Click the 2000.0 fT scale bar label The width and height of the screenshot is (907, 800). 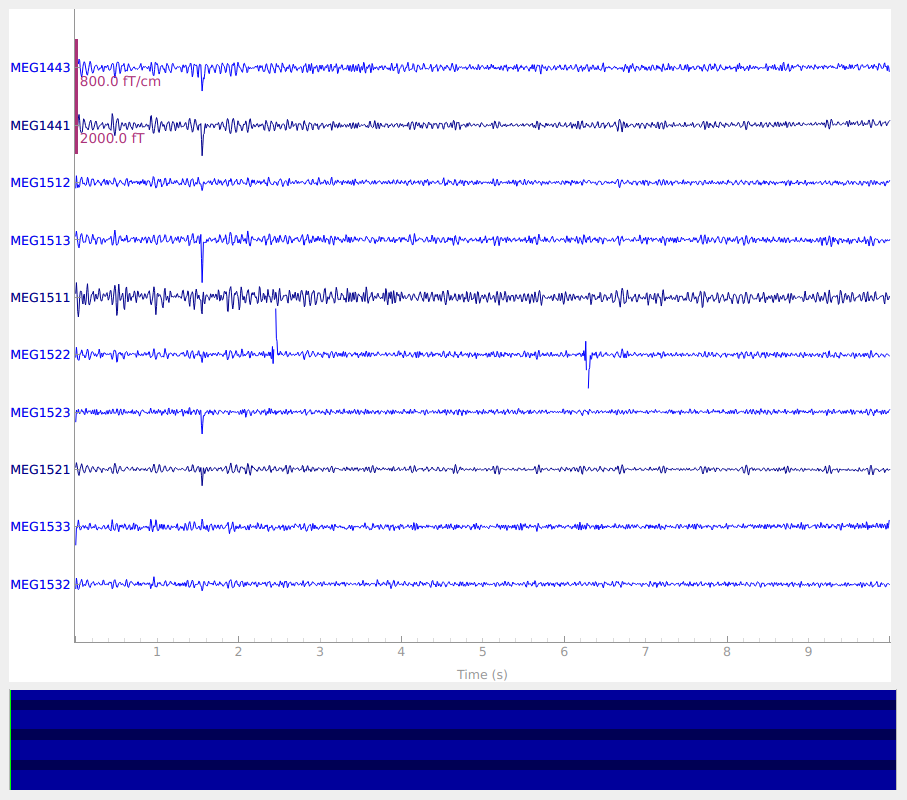112,139
